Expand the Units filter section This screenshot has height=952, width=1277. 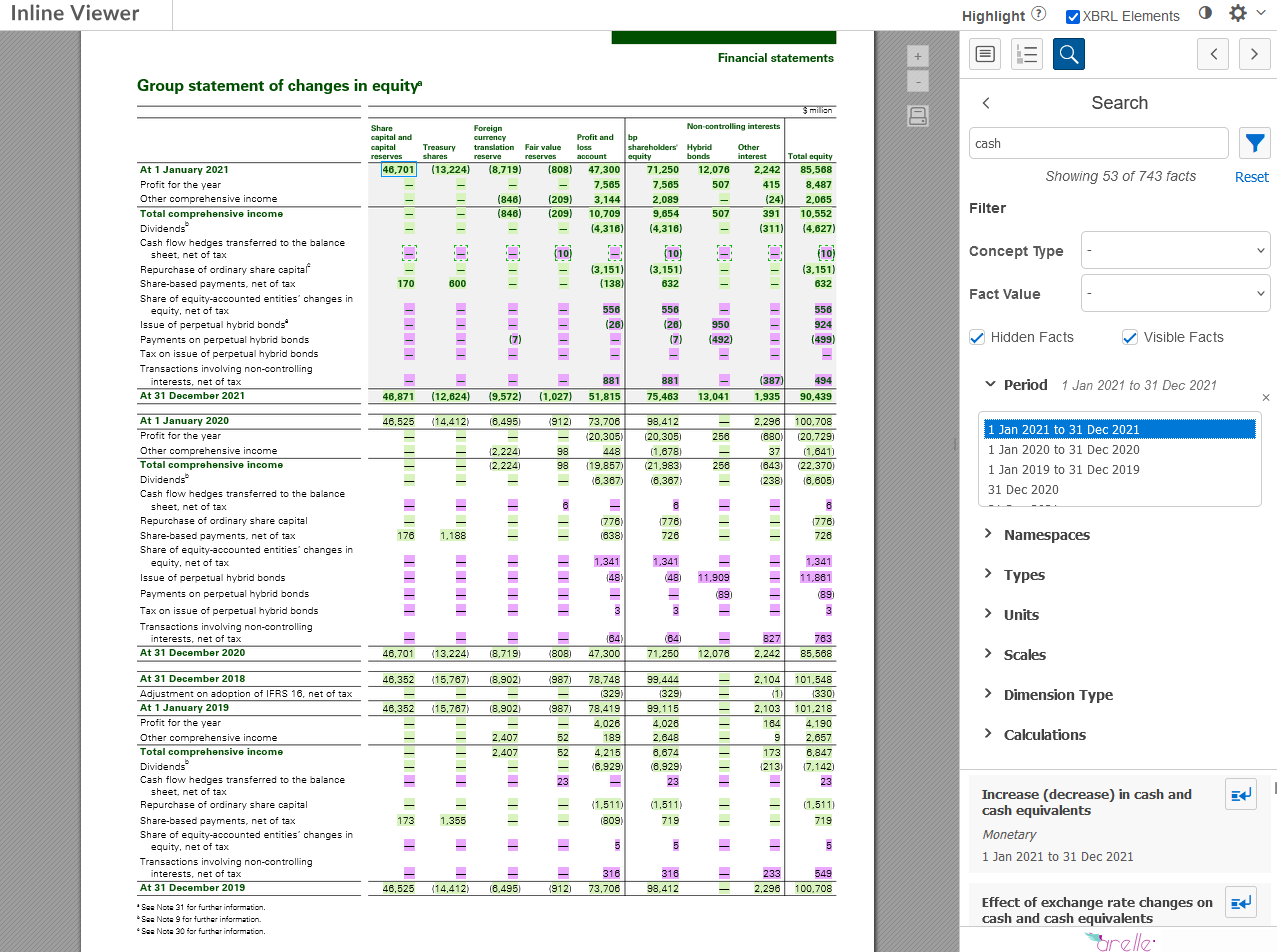(x=1011, y=615)
